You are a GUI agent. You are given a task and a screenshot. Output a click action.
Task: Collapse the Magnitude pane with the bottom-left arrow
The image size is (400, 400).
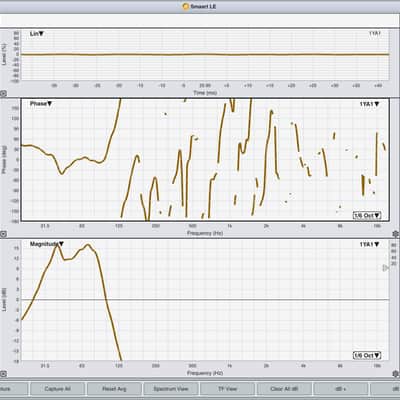(x=3, y=374)
